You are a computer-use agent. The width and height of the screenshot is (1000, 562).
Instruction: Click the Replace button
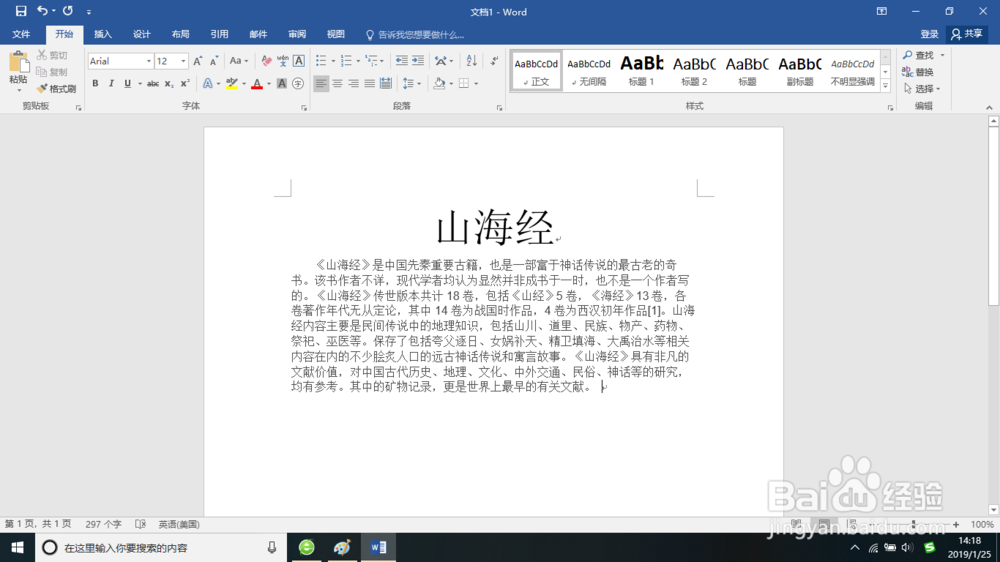point(918,72)
